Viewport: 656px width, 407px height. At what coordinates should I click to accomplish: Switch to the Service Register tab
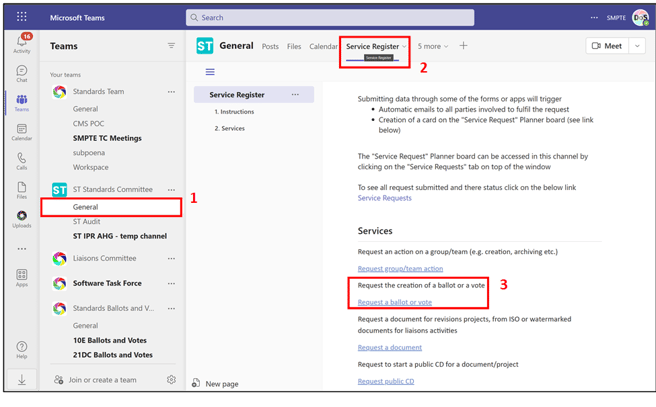pyautogui.click(x=372, y=46)
